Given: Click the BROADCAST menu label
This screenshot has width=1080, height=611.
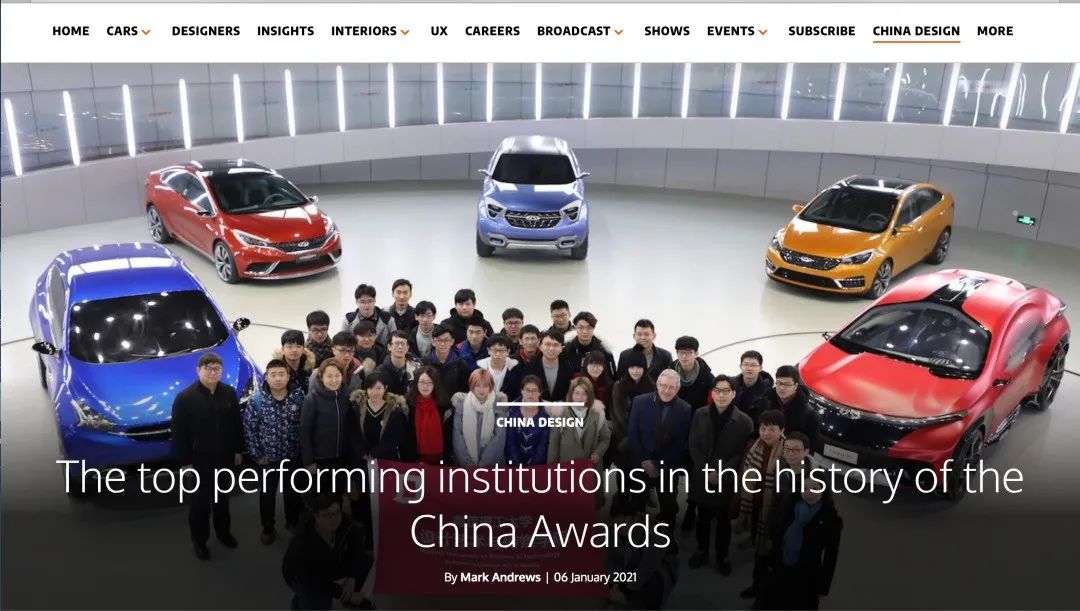Looking at the screenshot, I should [x=574, y=31].
